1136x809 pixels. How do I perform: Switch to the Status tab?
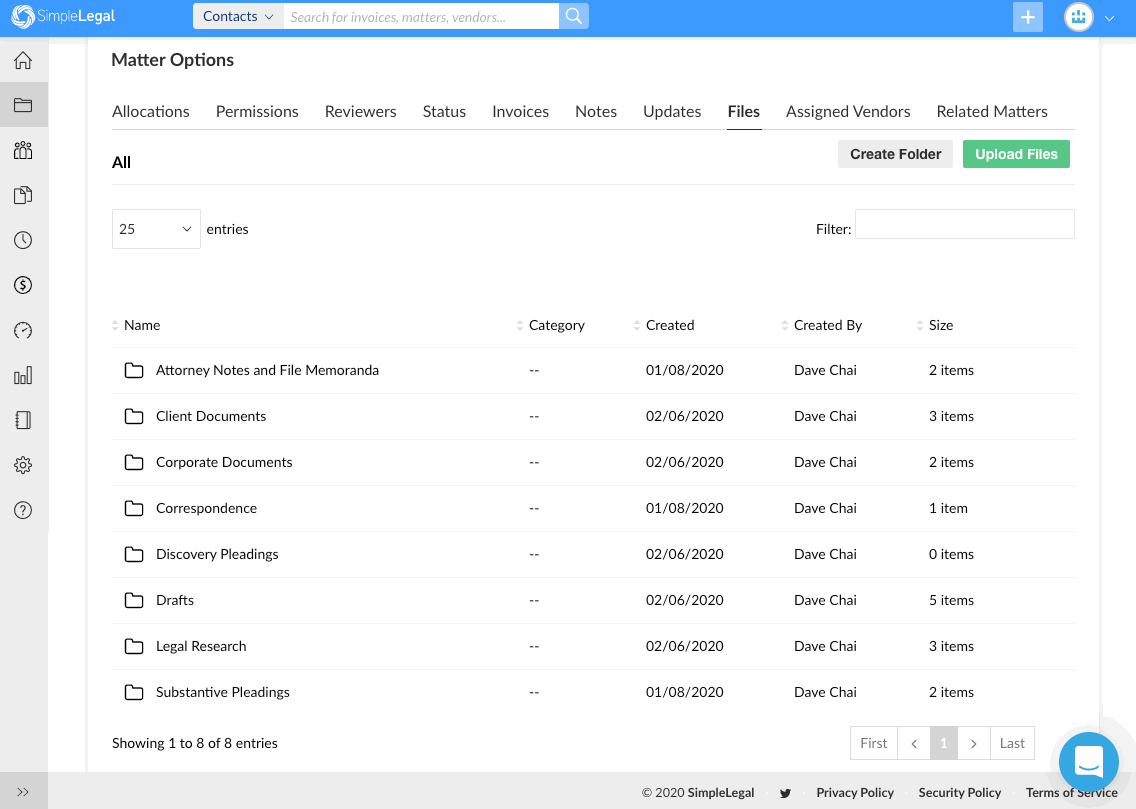point(444,112)
